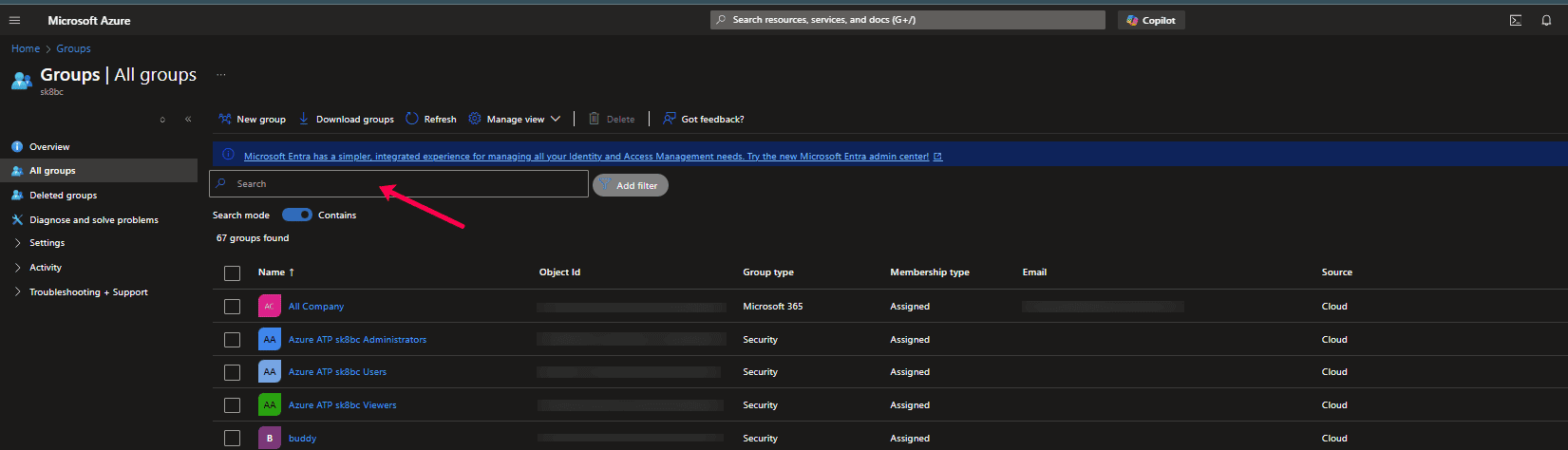Open Azure ATP sk8bc Viewers group
The height and width of the screenshot is (450, 1568).
(343, 405)
